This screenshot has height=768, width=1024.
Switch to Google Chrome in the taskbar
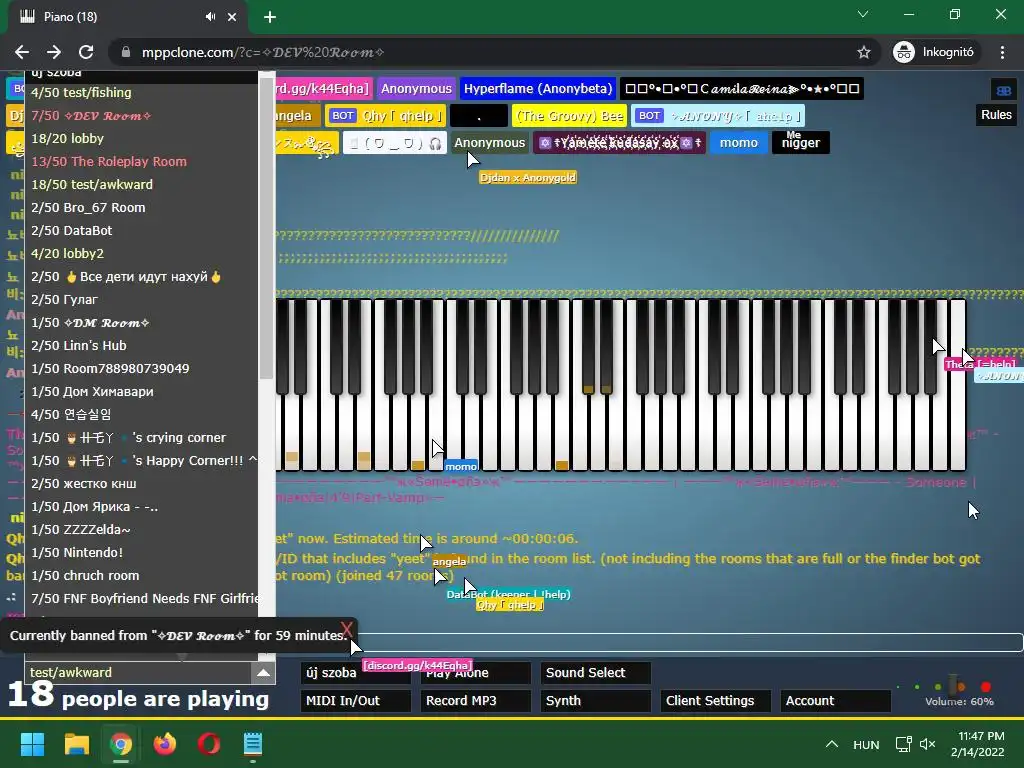tap(121, 744)
